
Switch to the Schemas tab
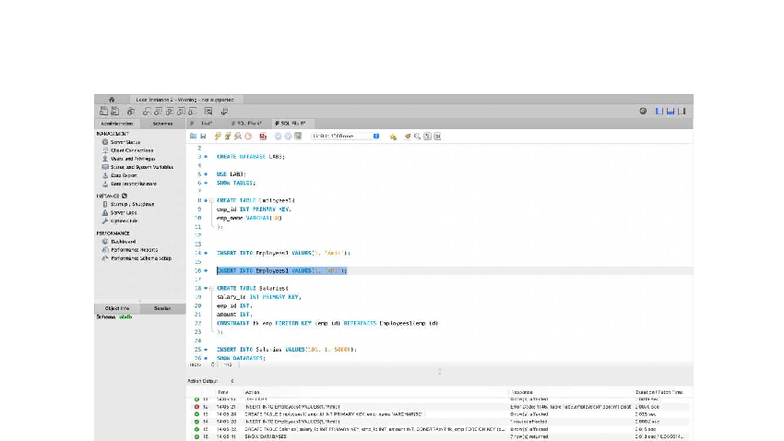coord(162,124)
